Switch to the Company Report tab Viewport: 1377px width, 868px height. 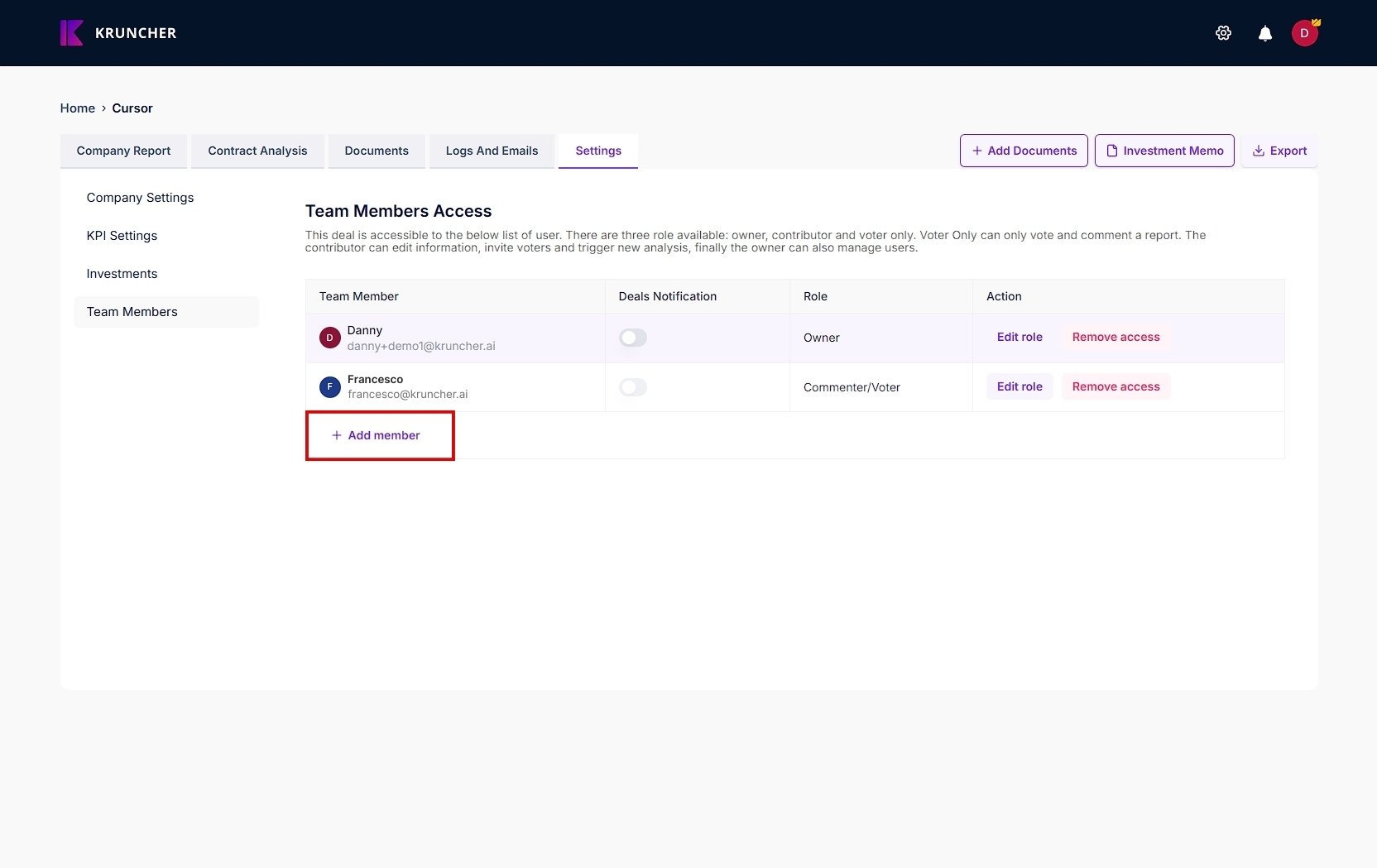coord(123,151)
